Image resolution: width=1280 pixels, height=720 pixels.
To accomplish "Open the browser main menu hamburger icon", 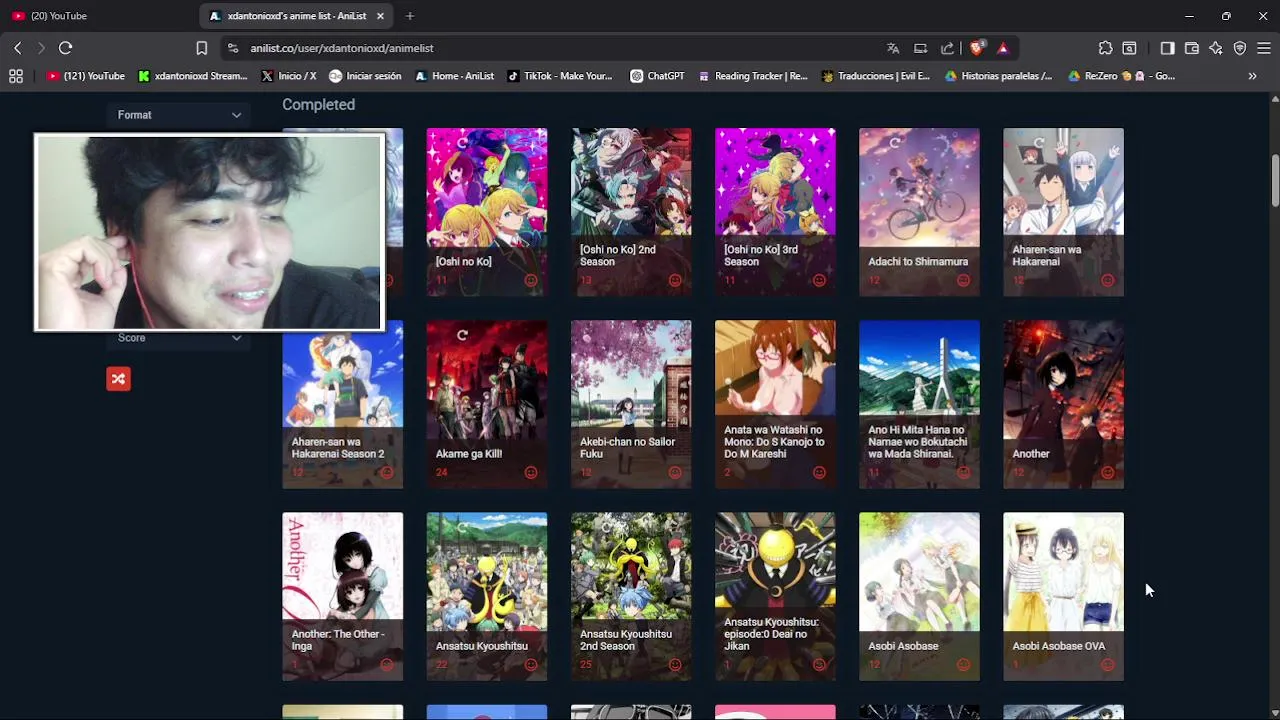I will click(1264, 48).
